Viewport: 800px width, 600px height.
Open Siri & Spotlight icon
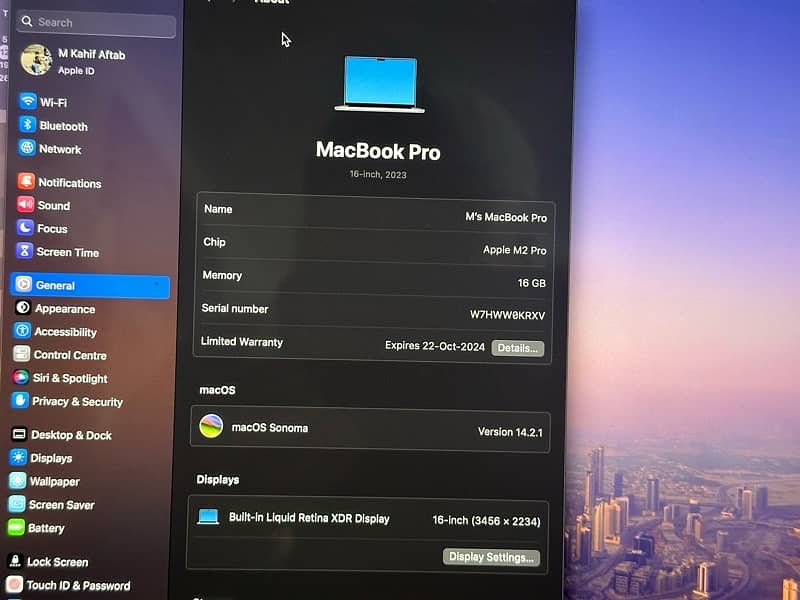(x=21, y=378)
